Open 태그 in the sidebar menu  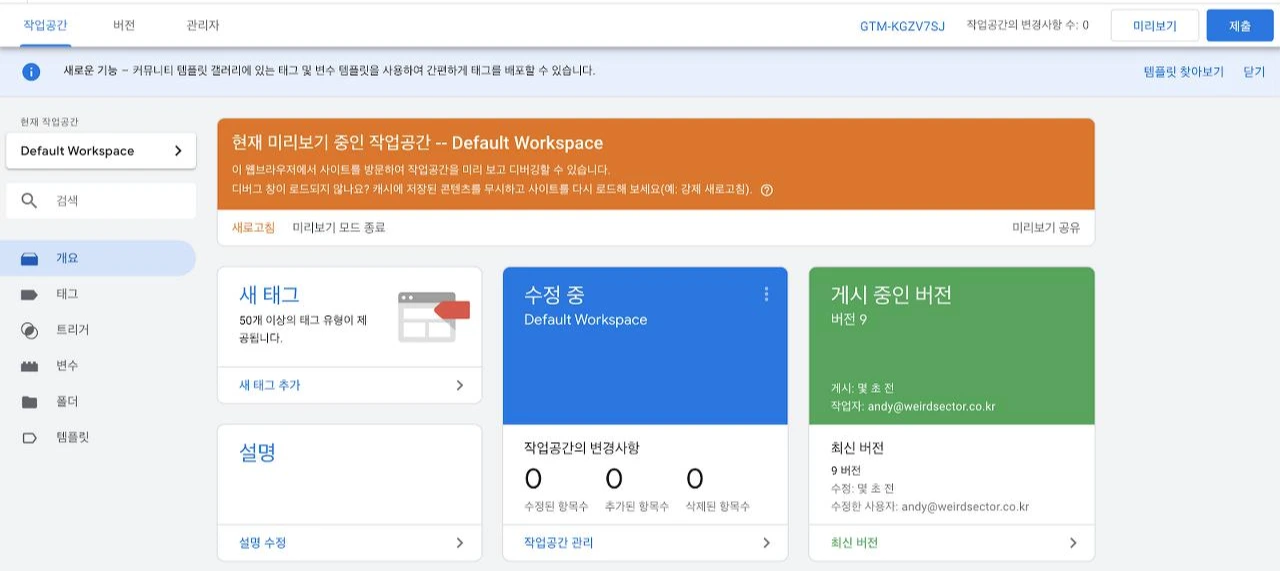pos(98,294)
